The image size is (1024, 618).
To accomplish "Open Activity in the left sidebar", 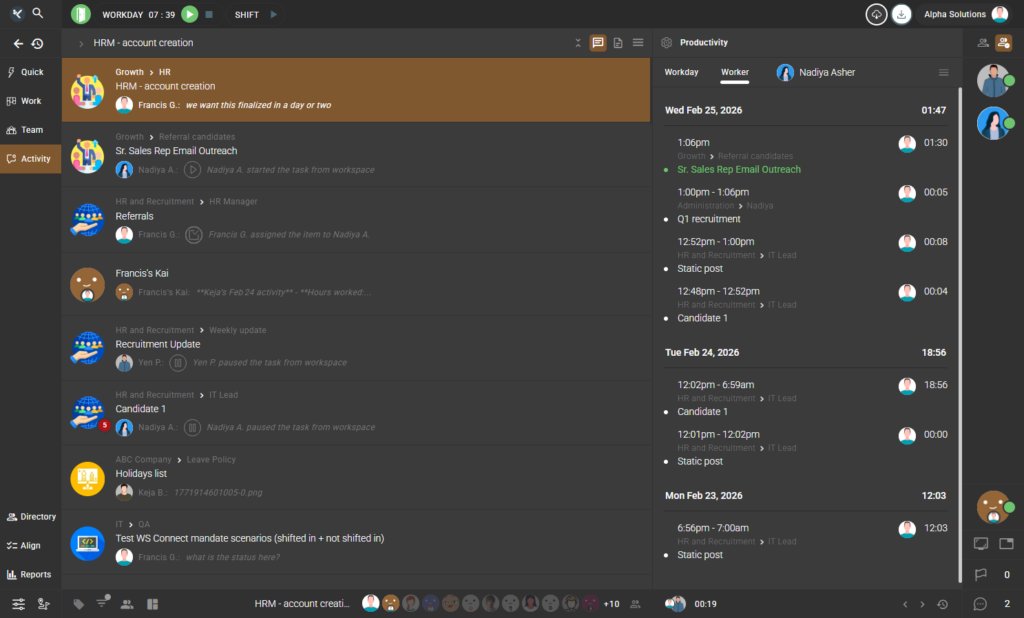I will click(x=30, y=158).
